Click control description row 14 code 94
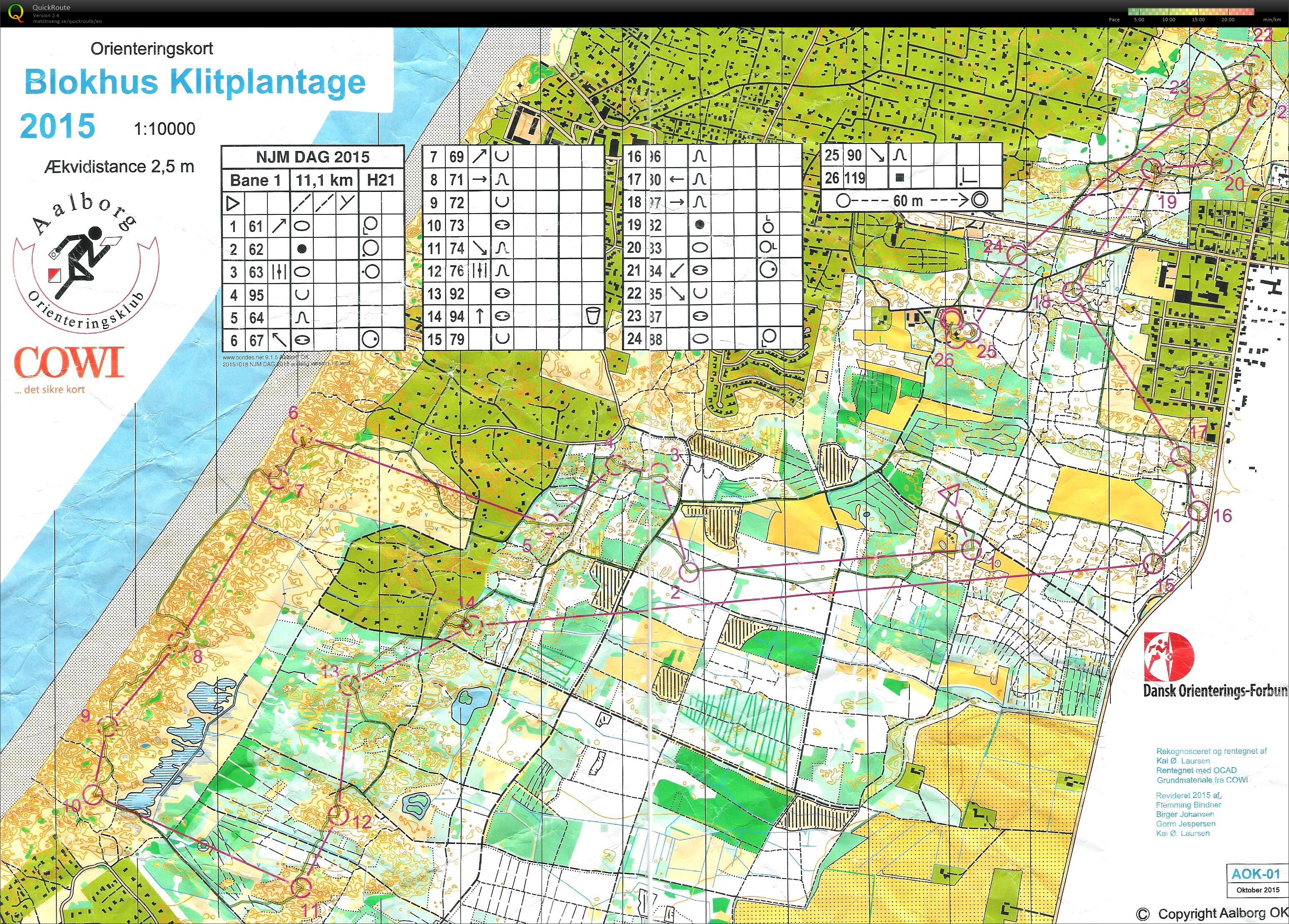Viewport: 1289px width, 924px height. [513, 317]
